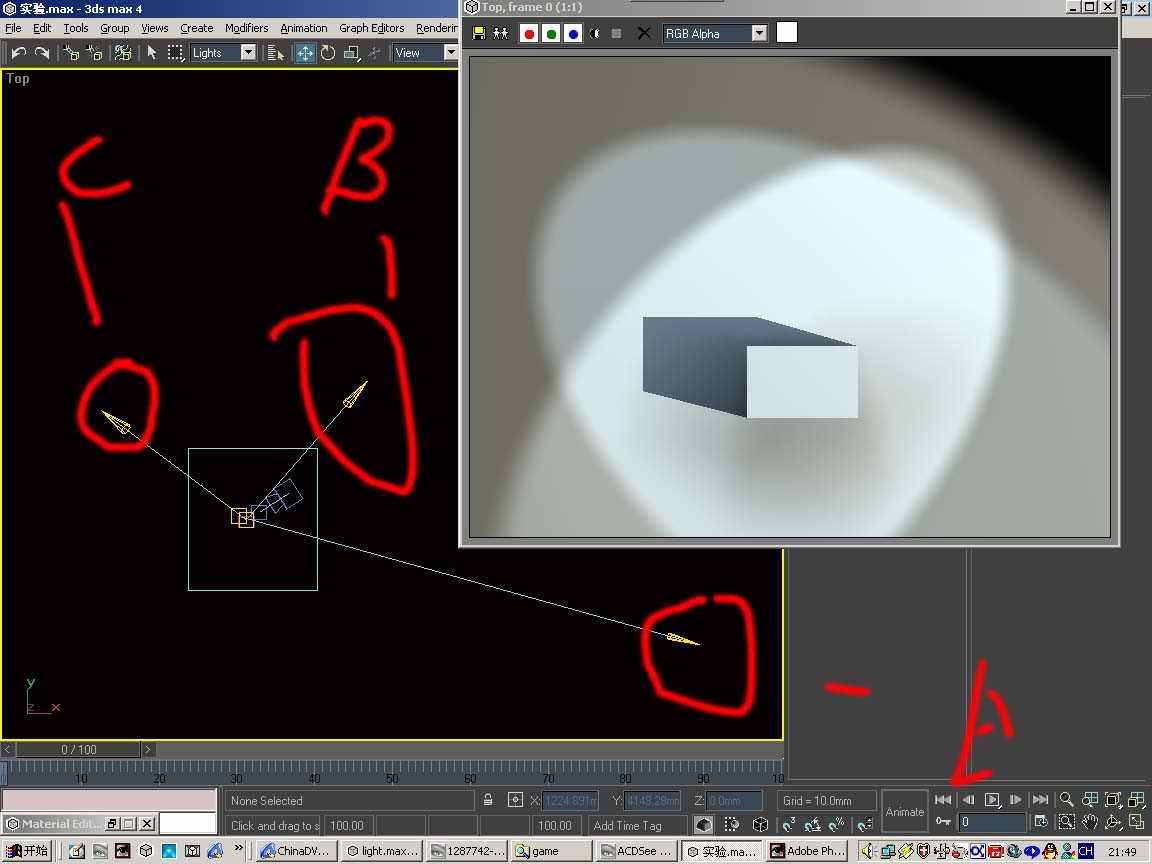Clone the rendered frame window
The image size is (1152, 864).
(x=500, y=33)
